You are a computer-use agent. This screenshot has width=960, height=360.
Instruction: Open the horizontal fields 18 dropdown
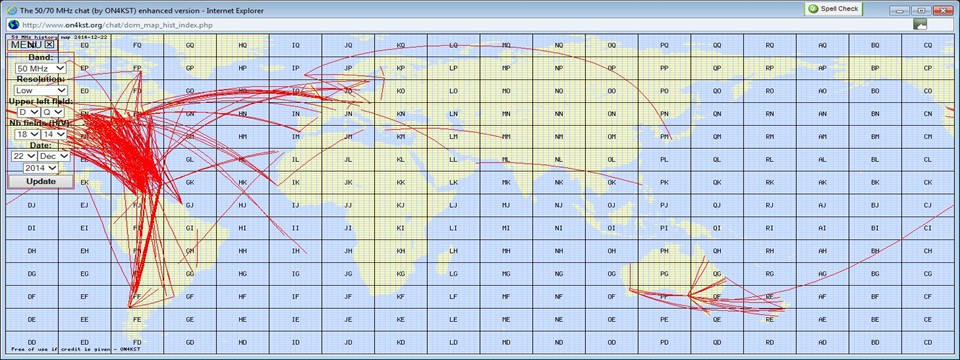26,134
